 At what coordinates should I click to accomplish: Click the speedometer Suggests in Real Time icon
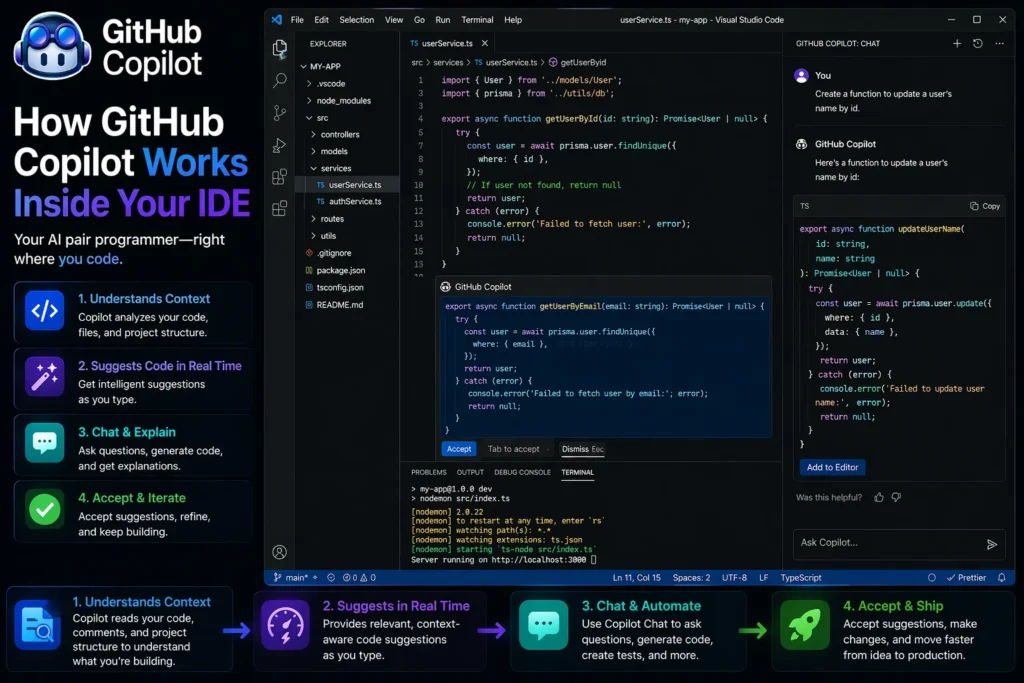[x=285, y=626]
